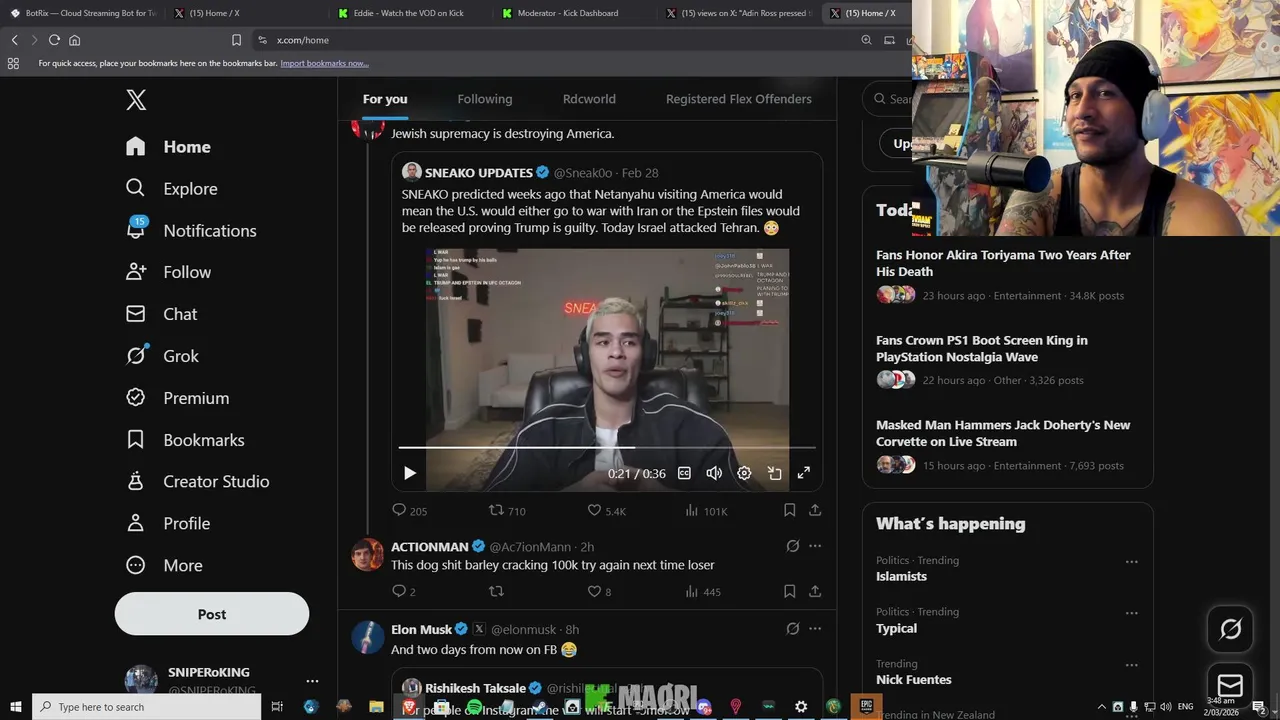Click the X search field
This screenshot has width=1280, height=720.
click(x=889, y=99)
